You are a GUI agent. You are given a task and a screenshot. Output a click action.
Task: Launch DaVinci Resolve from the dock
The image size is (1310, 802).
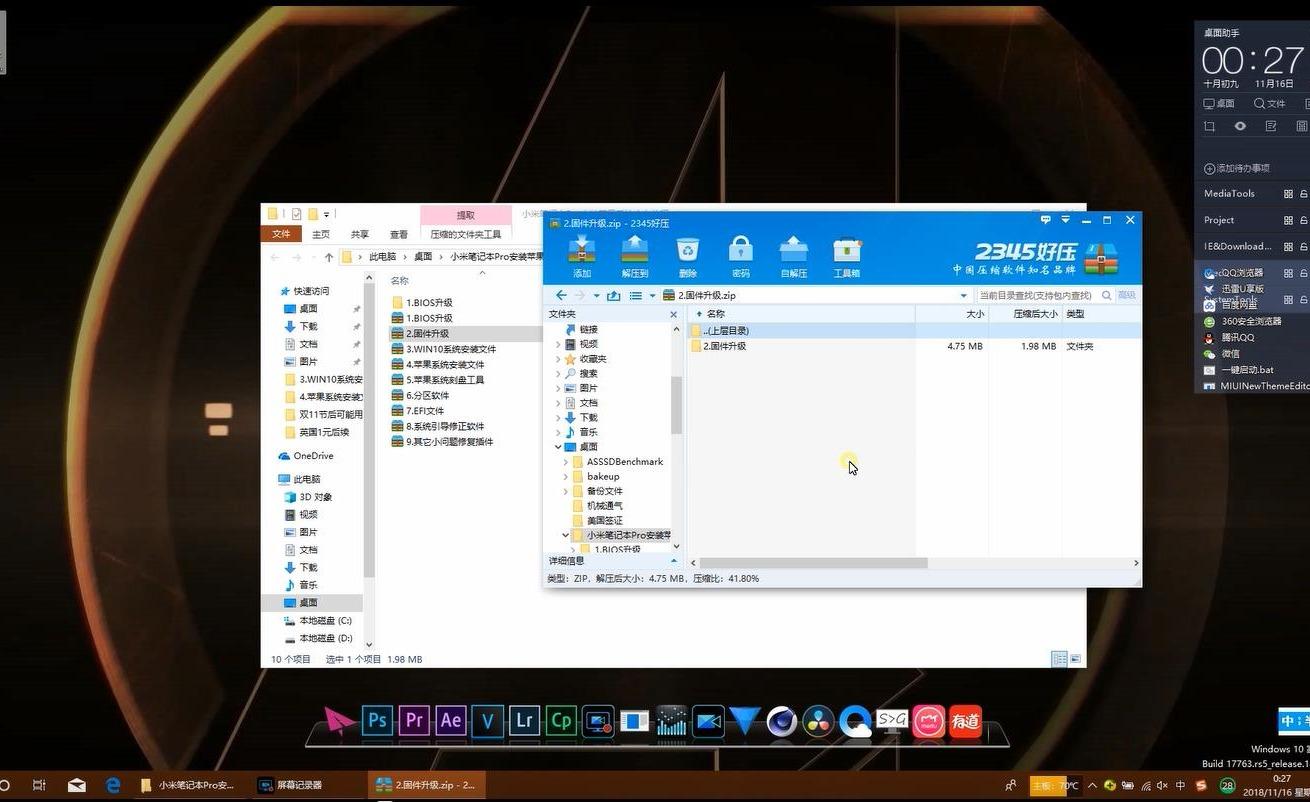coord(818,721)
